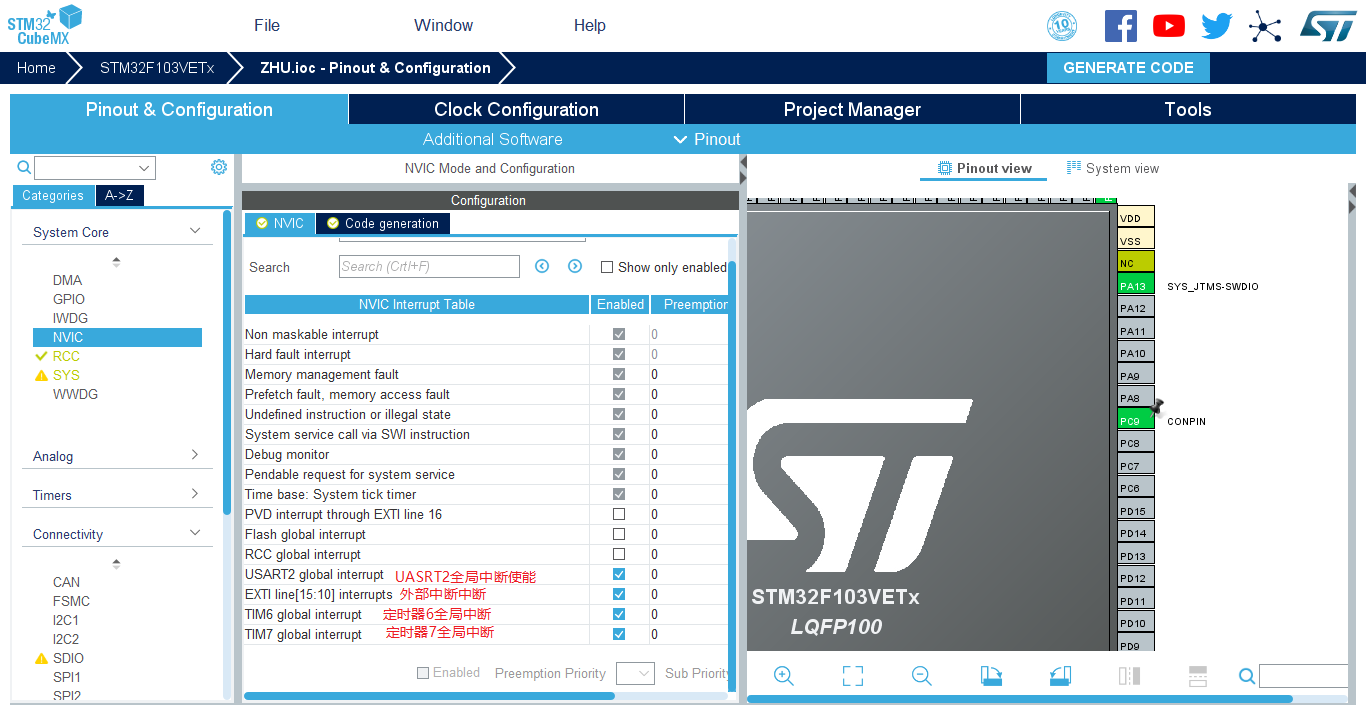Screen dimensions: 1366x715
Task: Select RCC in System Core list
Action: (66, 356)
